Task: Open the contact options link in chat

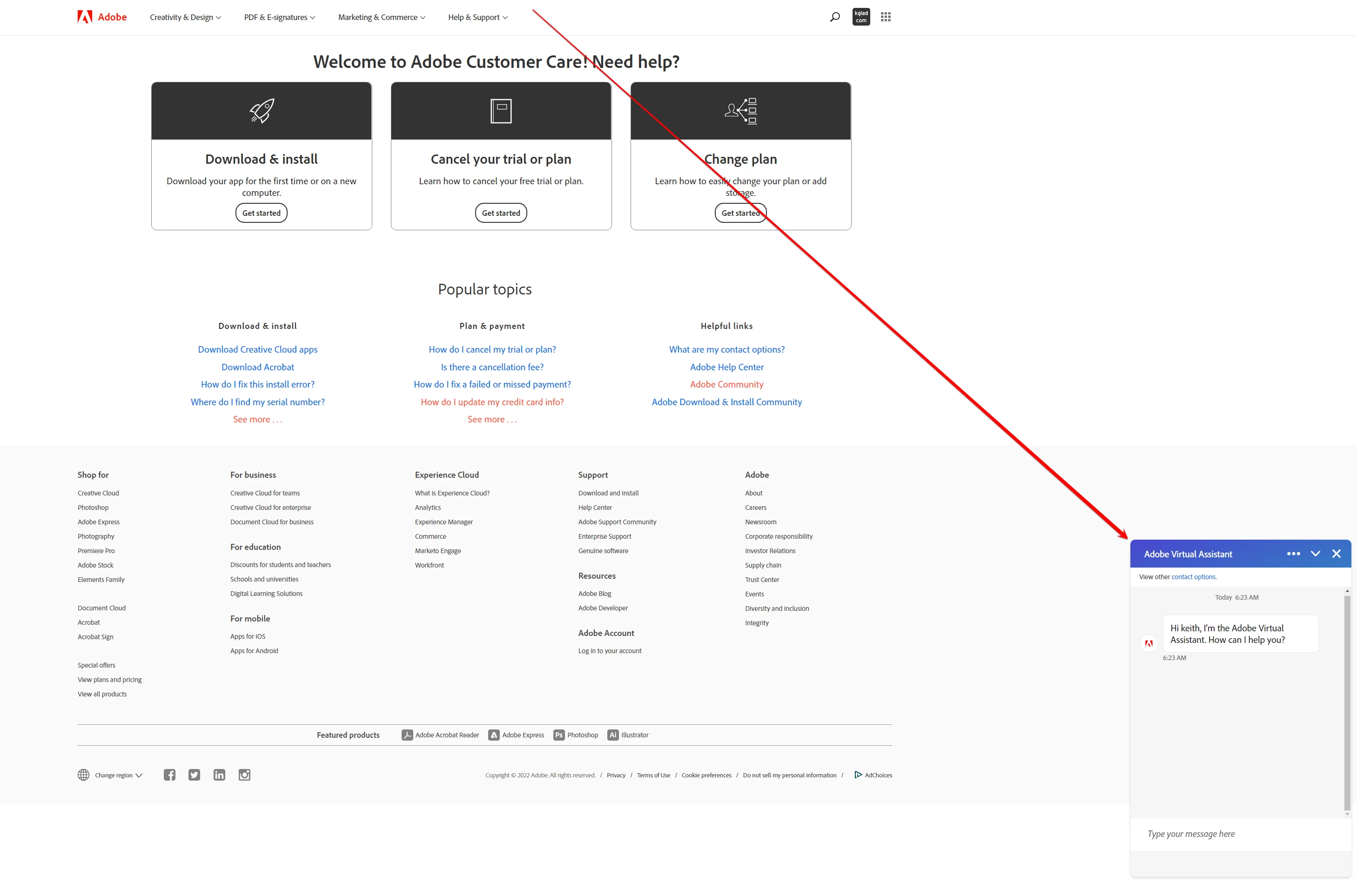Action: [x=1194, y=577]
